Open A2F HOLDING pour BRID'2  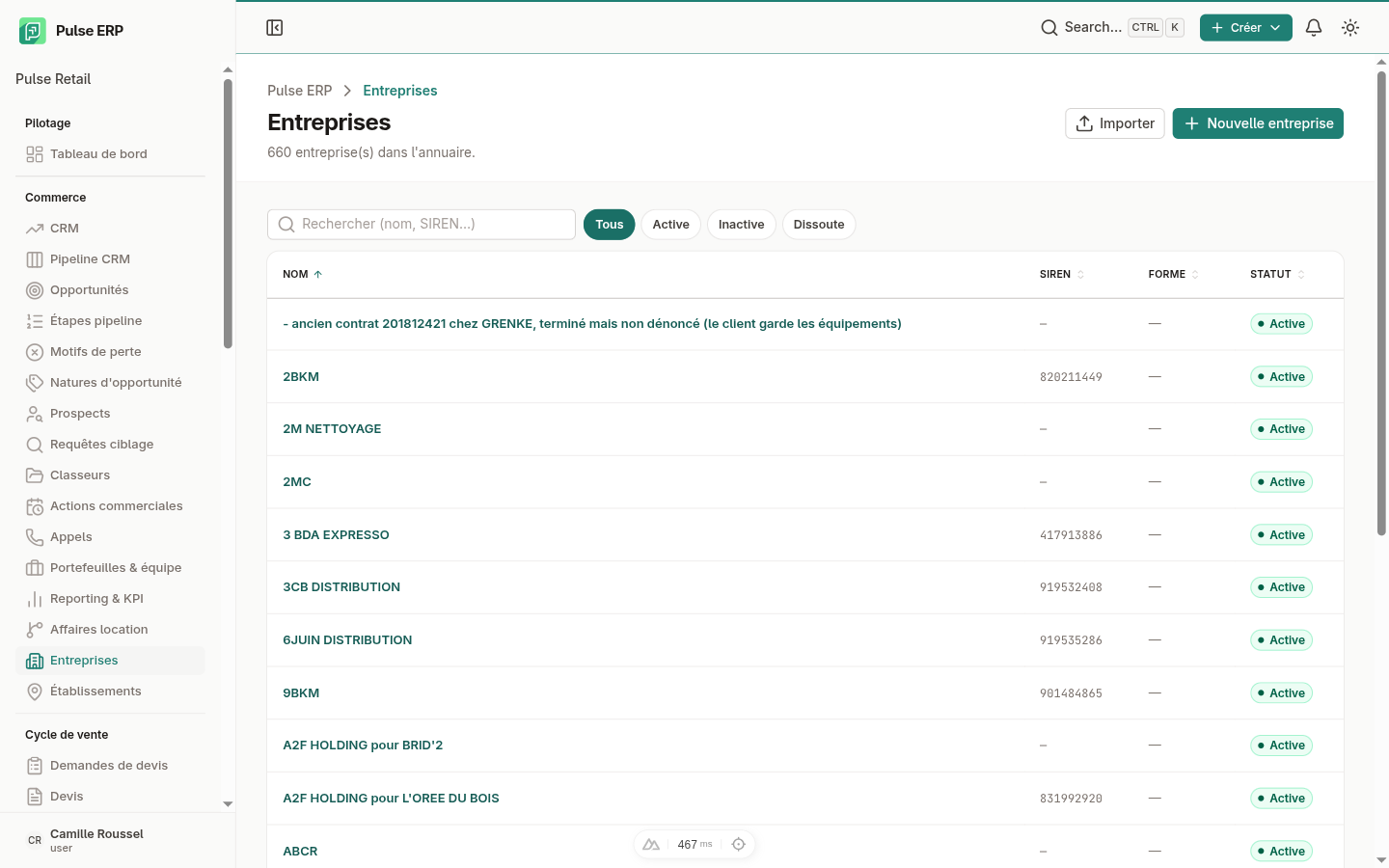point(363,746)
